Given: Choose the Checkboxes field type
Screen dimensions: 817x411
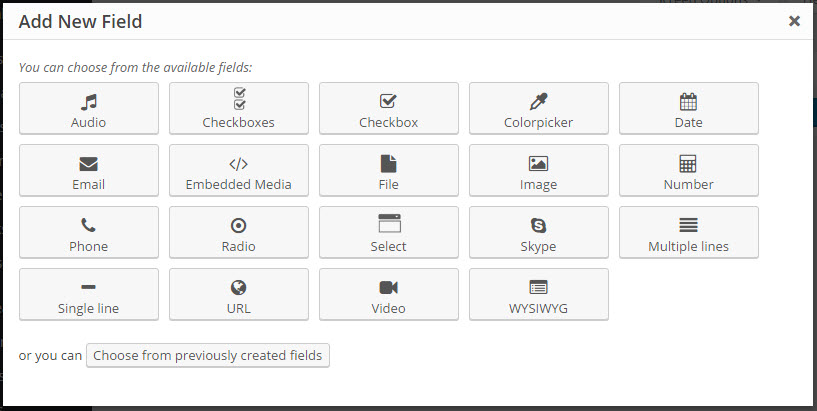Looking at the screenshot, I should 238,109.
